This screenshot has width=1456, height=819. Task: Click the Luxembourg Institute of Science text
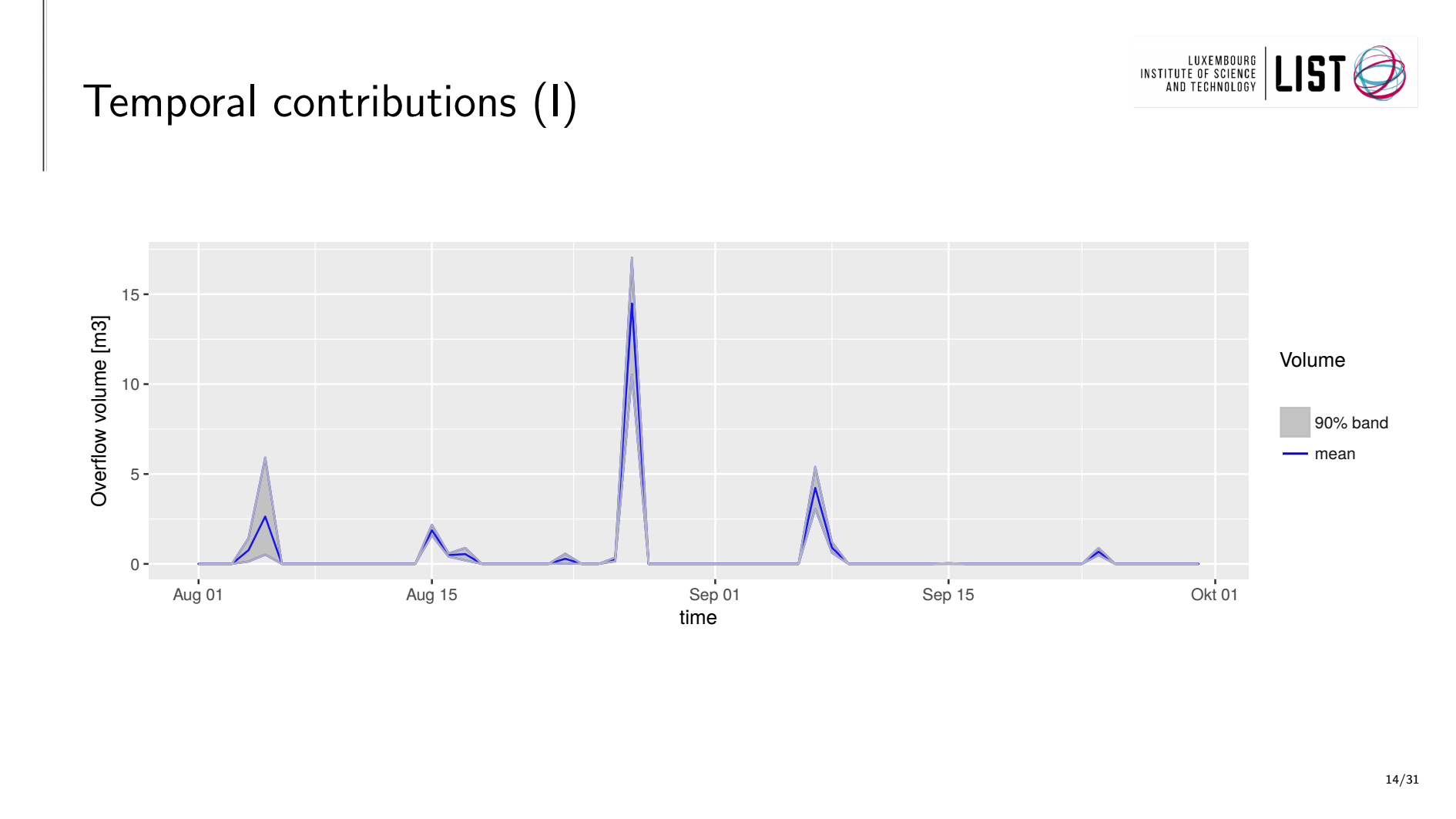tap(1198, 74)
